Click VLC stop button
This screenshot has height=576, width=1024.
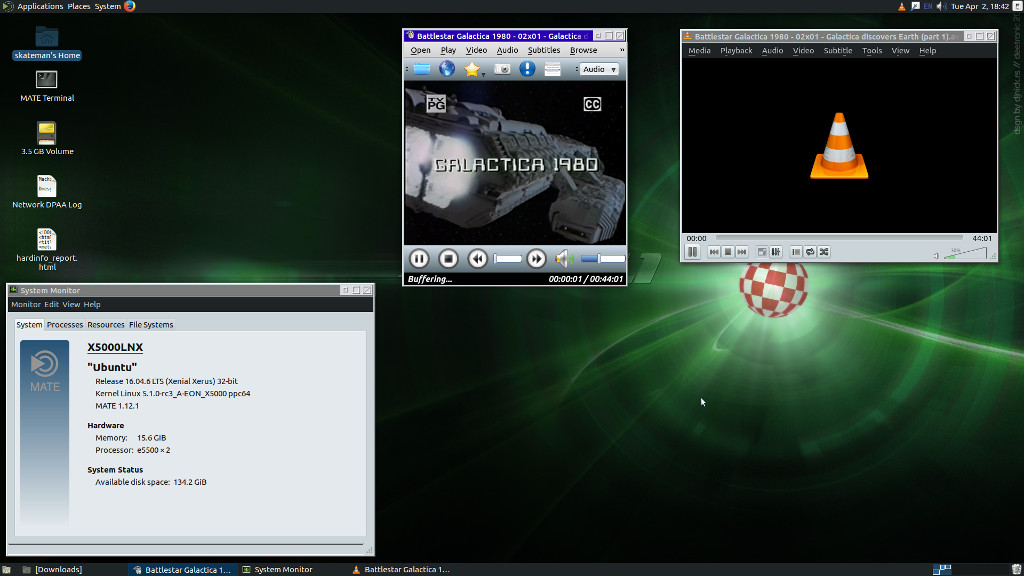728,252
